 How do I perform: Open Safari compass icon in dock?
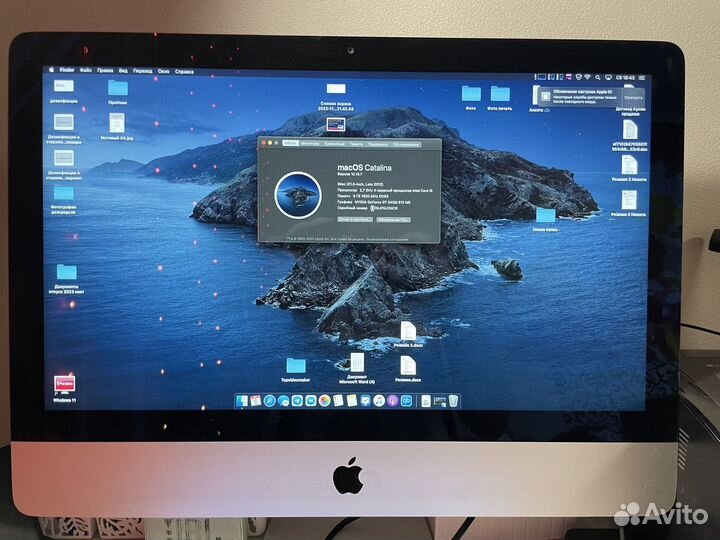(270, 401)
